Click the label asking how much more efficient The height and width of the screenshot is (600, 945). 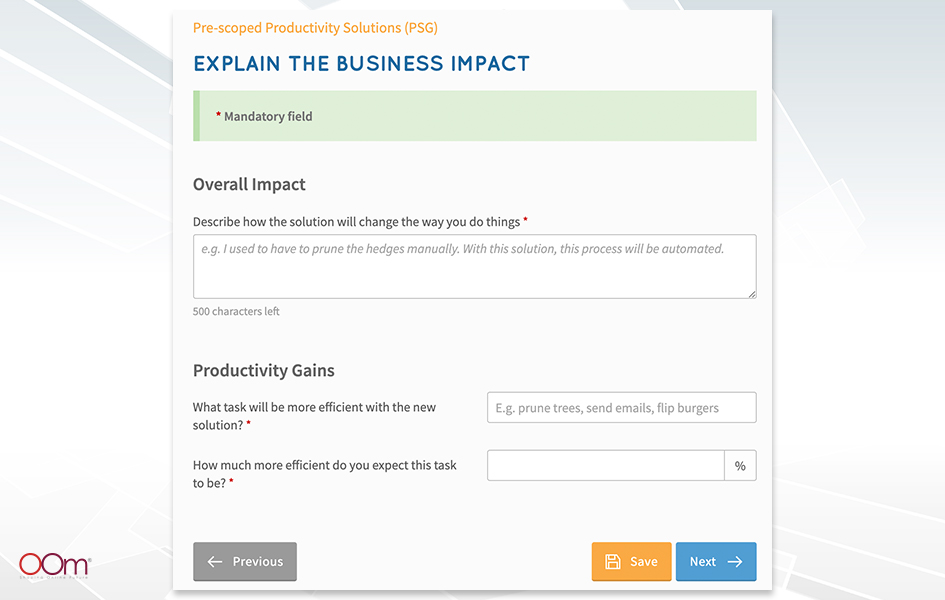tap(324, 474)
